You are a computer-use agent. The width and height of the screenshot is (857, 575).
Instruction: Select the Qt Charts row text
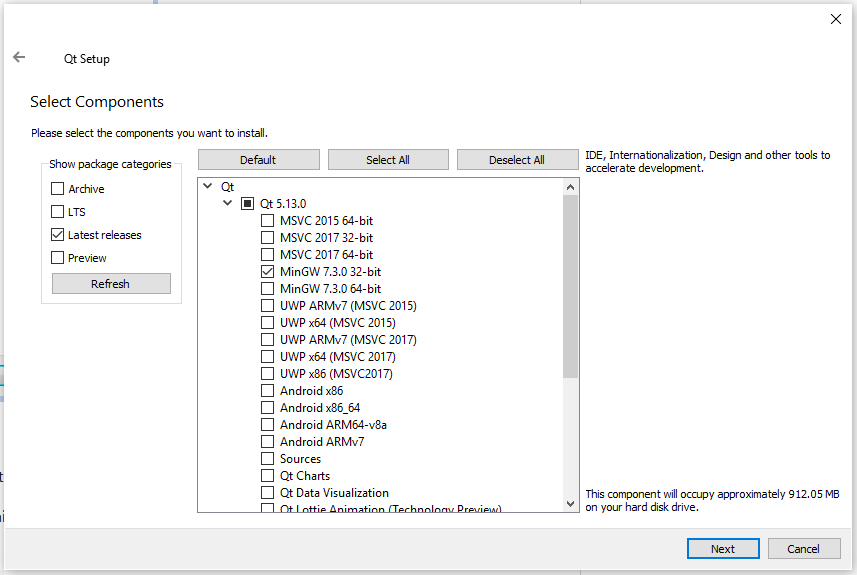(x=305, y=476)
